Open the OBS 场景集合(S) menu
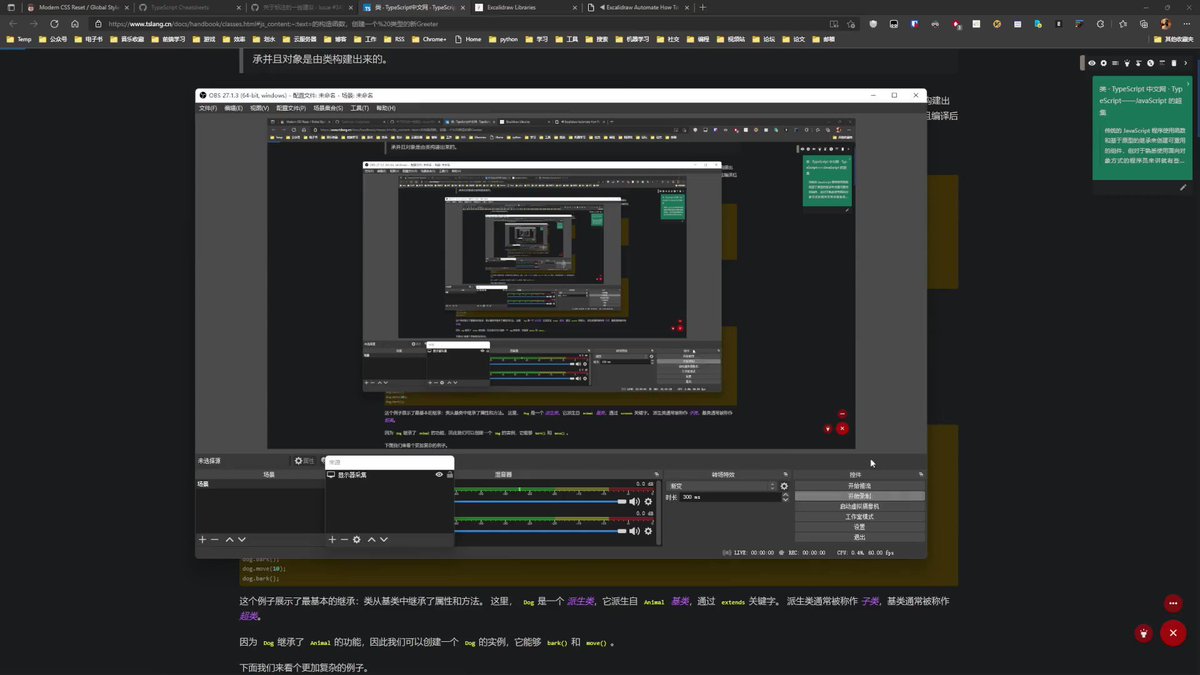Viewport: 1200px width, 675px height. (329, 108)
